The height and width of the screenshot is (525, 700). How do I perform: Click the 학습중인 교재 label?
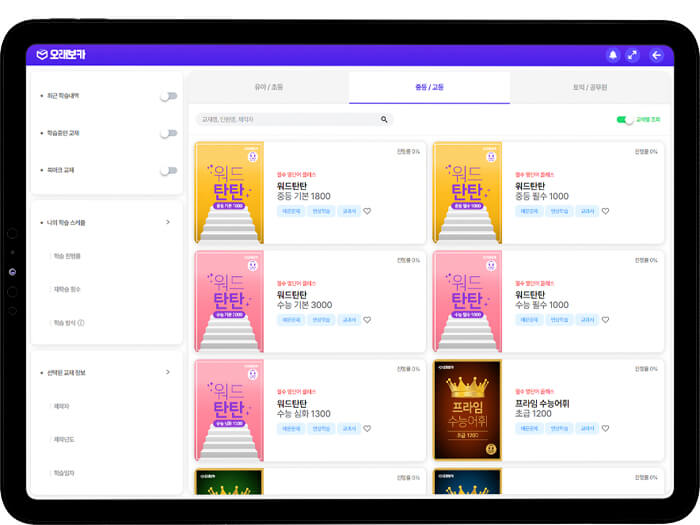point(63,133)
